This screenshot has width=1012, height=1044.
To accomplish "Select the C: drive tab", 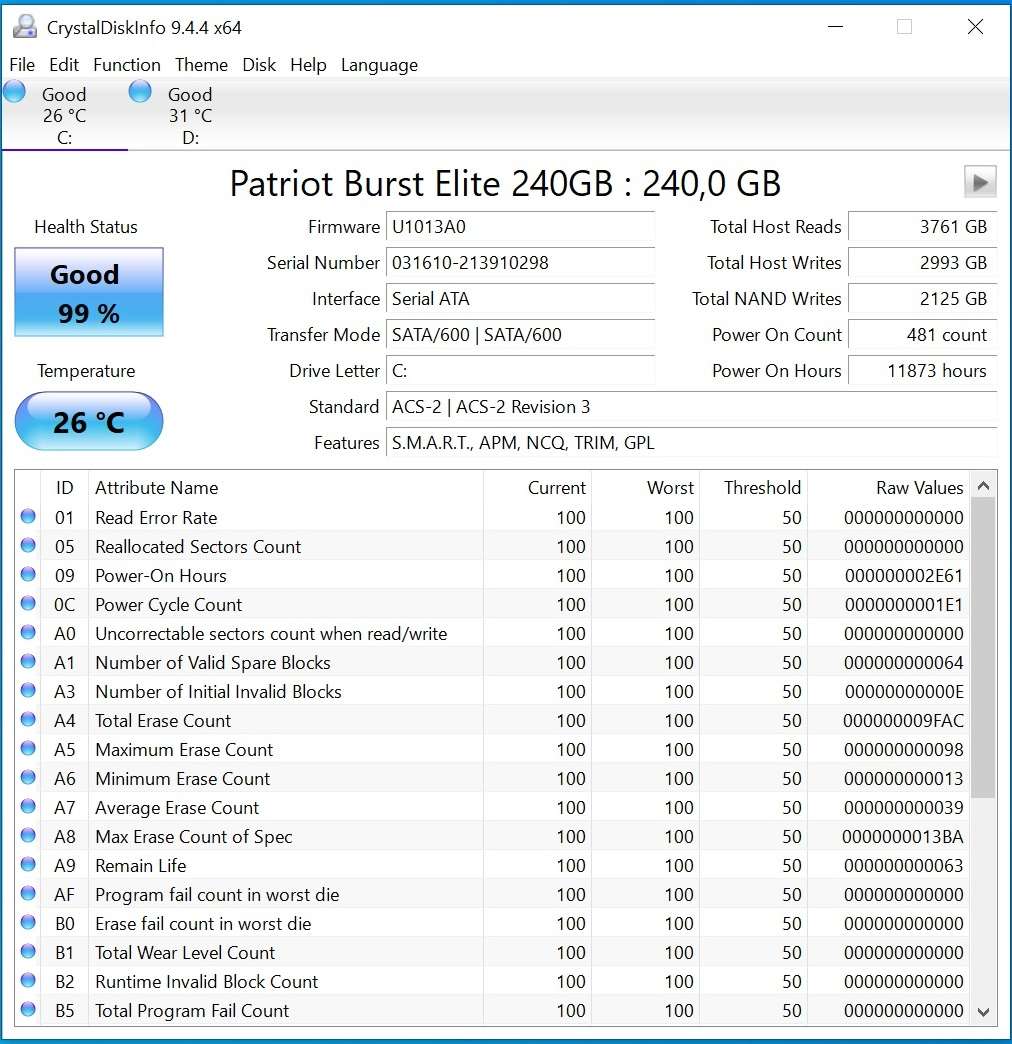I will click(x=64, y=116).
